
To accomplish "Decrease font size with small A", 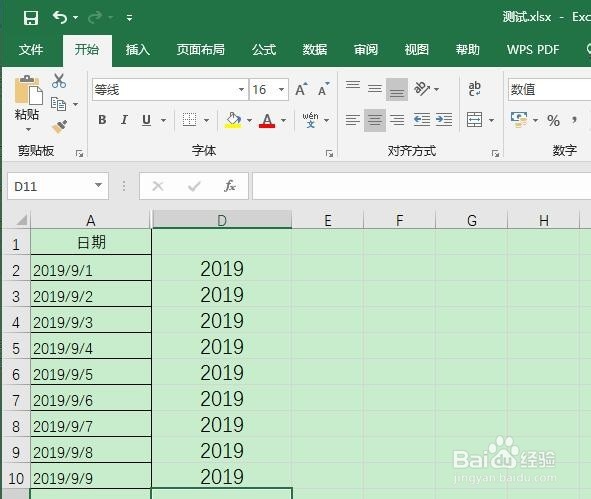I will pyautogui.click(x=323, y=89).
